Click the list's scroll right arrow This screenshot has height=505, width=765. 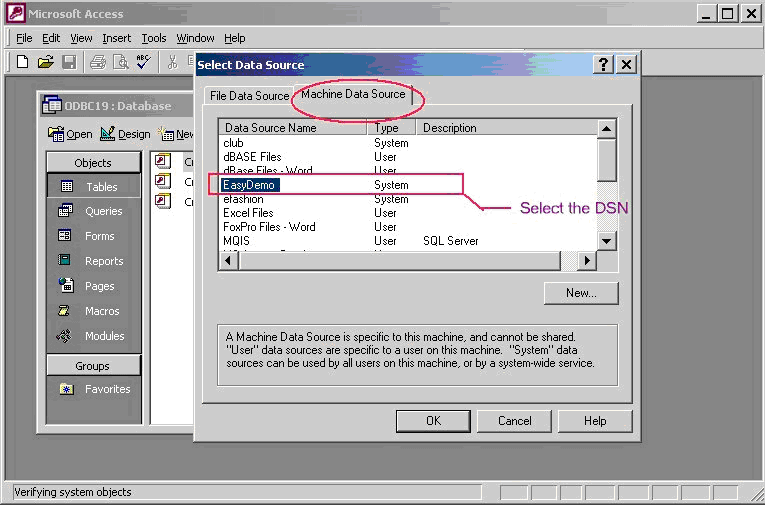pyautogui.click(x=587, y=261)
